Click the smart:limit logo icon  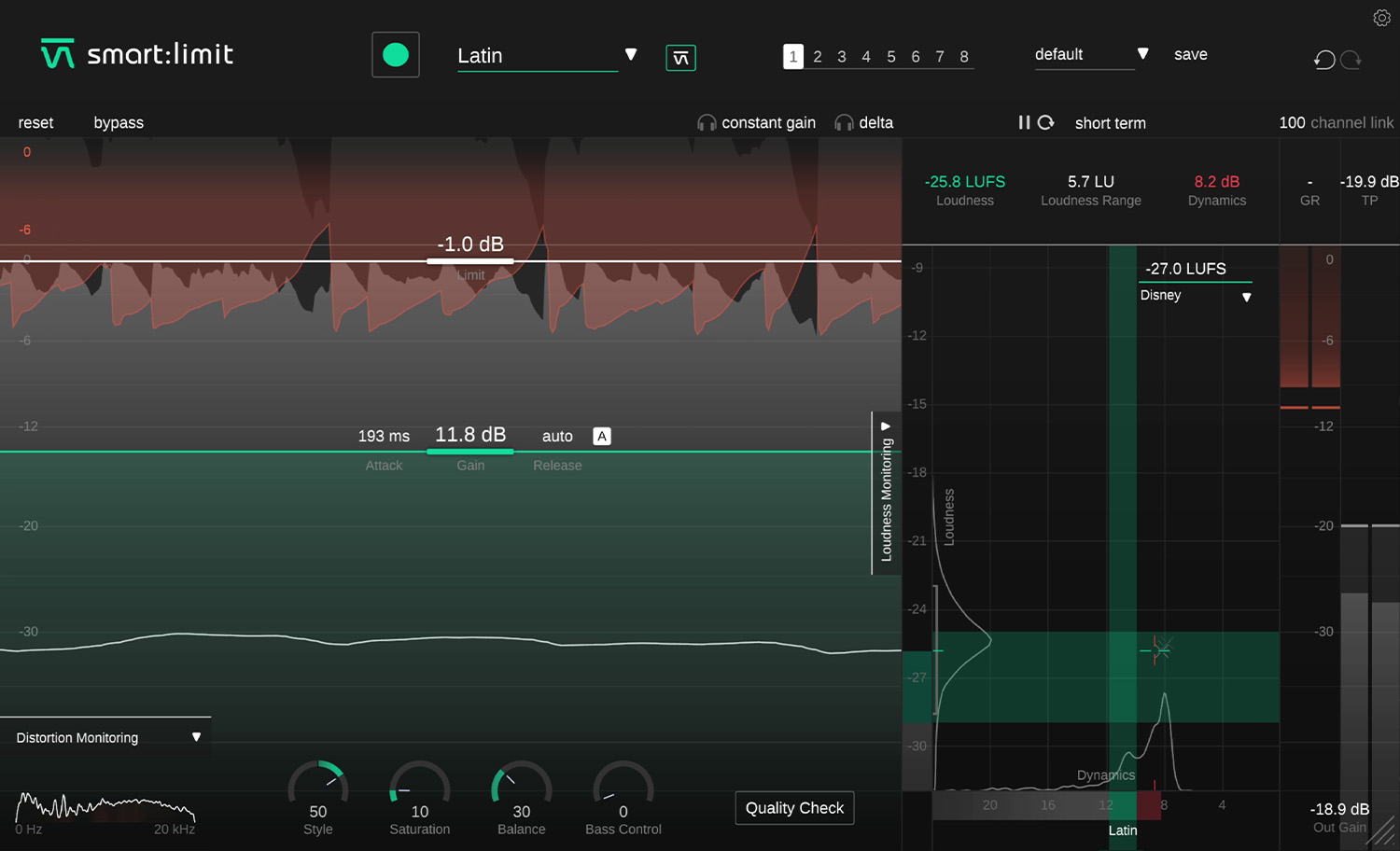57,54
